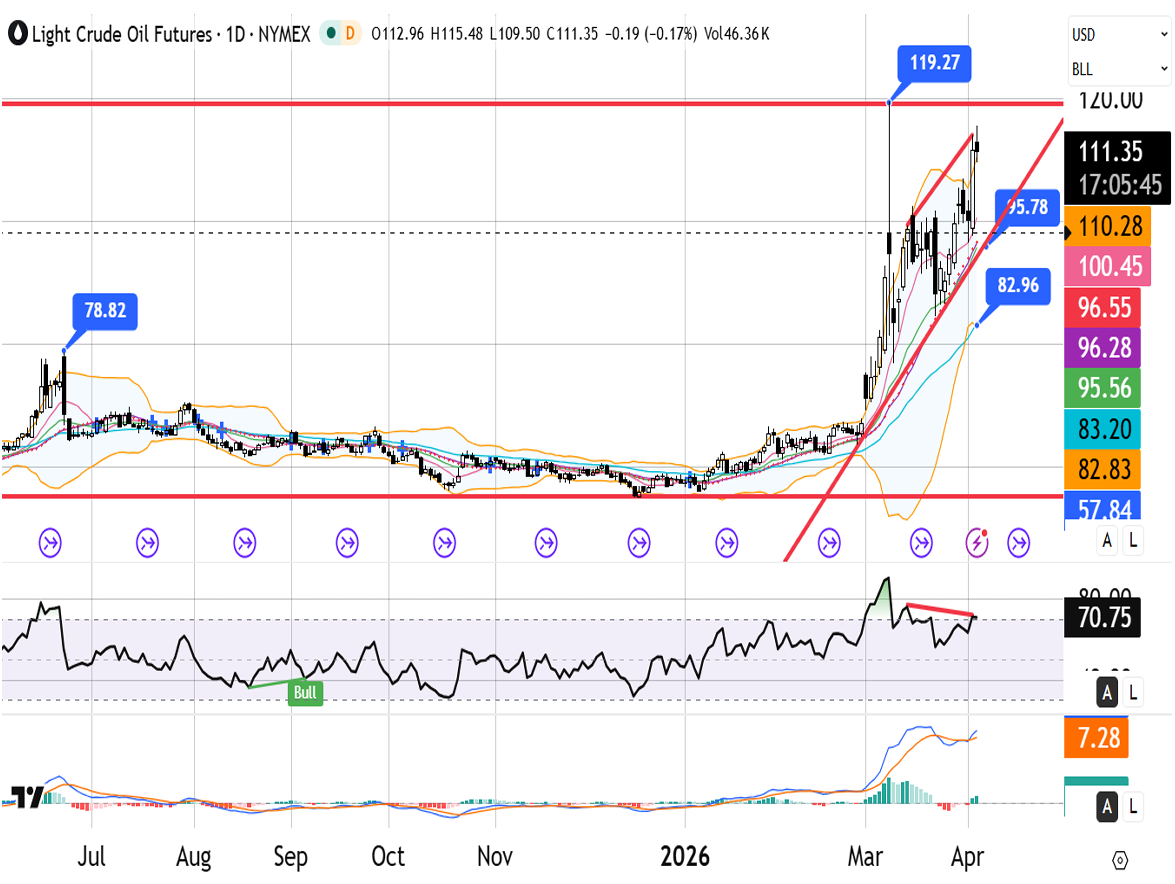Viewport: 1175px width, 884px height.
Task: Click the 119.27 high price label
Action: (934, 63)
